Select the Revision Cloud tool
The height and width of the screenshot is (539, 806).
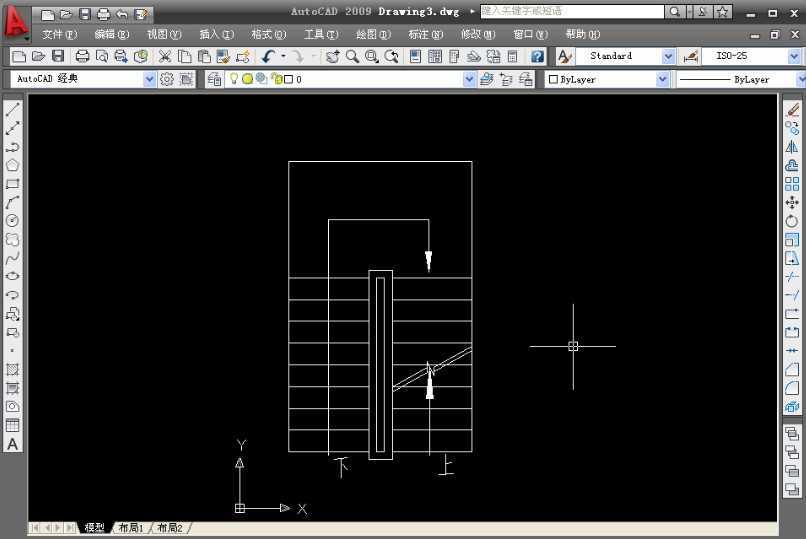pyautogui.click(x=12, y=239)
